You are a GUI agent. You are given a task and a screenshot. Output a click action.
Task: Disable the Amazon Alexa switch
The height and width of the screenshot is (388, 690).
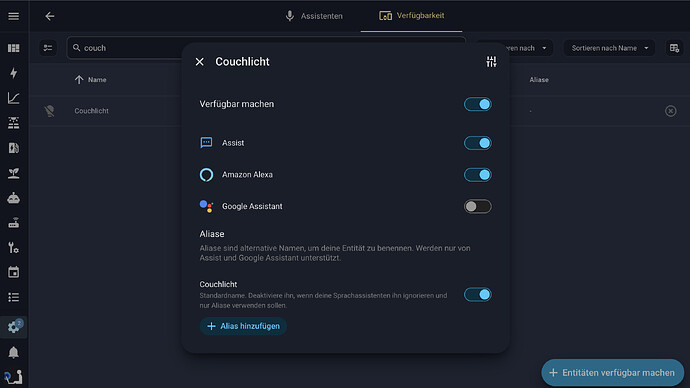tap(477, 175)
